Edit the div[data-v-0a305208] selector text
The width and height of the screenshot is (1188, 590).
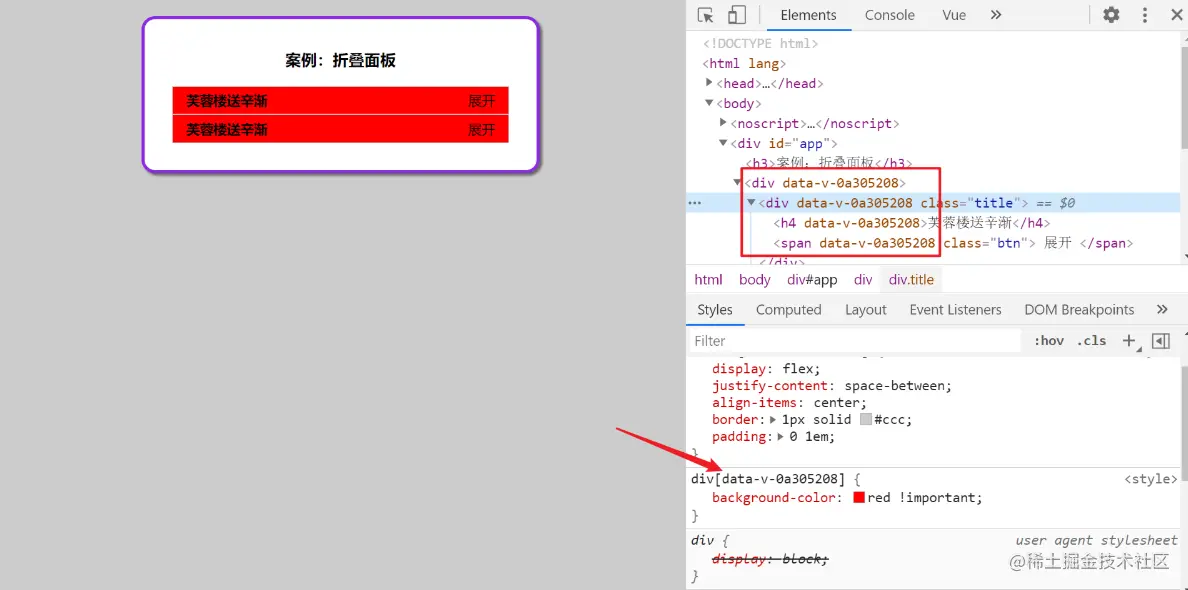click(768, 479)
